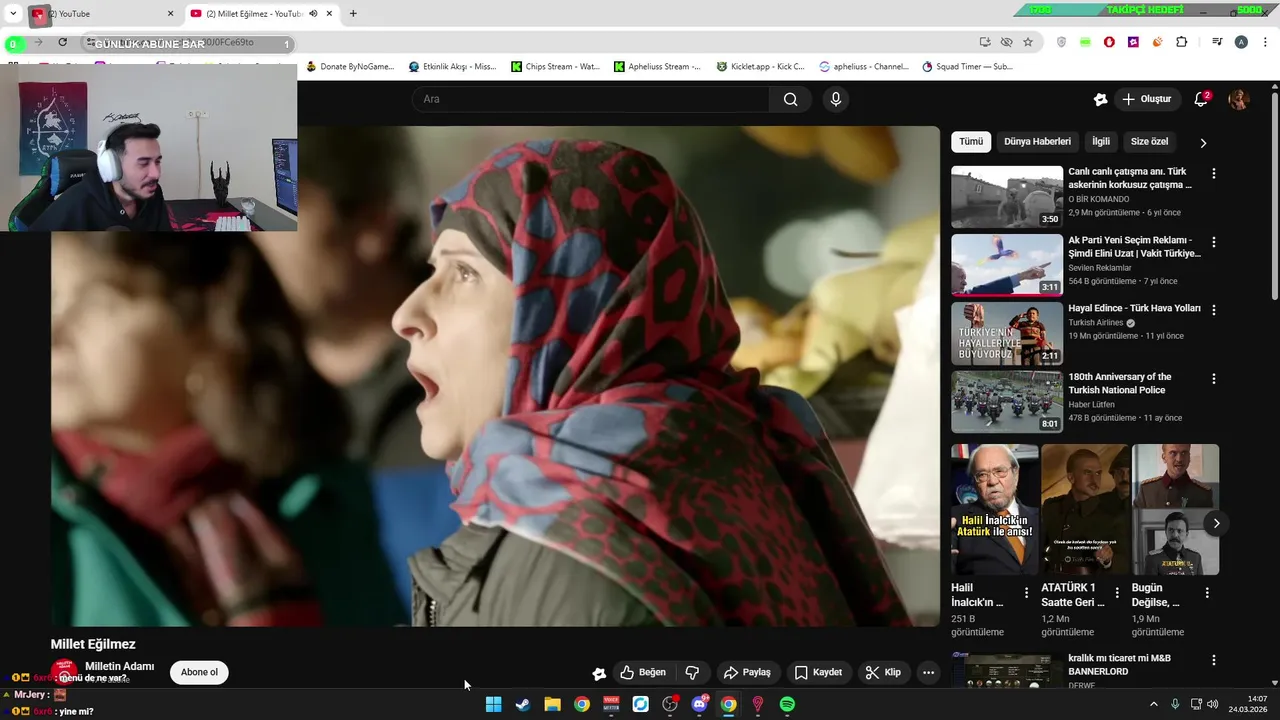The image size is (1280, 720).
Task: Open Chrome profile A avatar
Action: point(1241,42)
